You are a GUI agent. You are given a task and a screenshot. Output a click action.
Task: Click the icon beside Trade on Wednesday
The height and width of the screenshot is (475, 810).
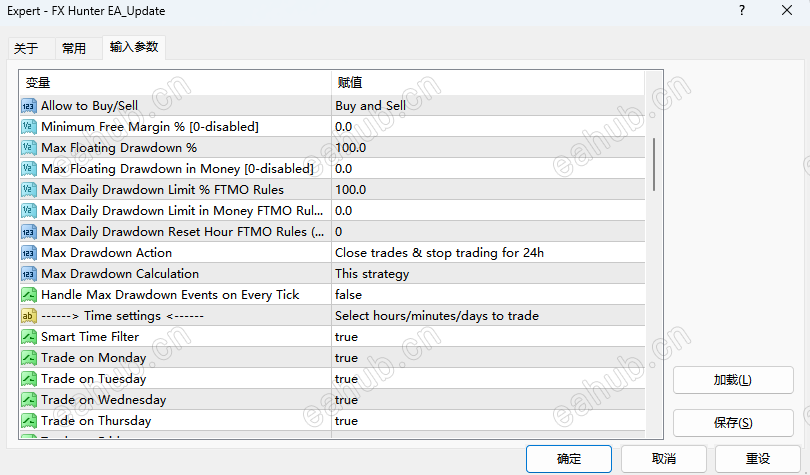pos(28,400)
